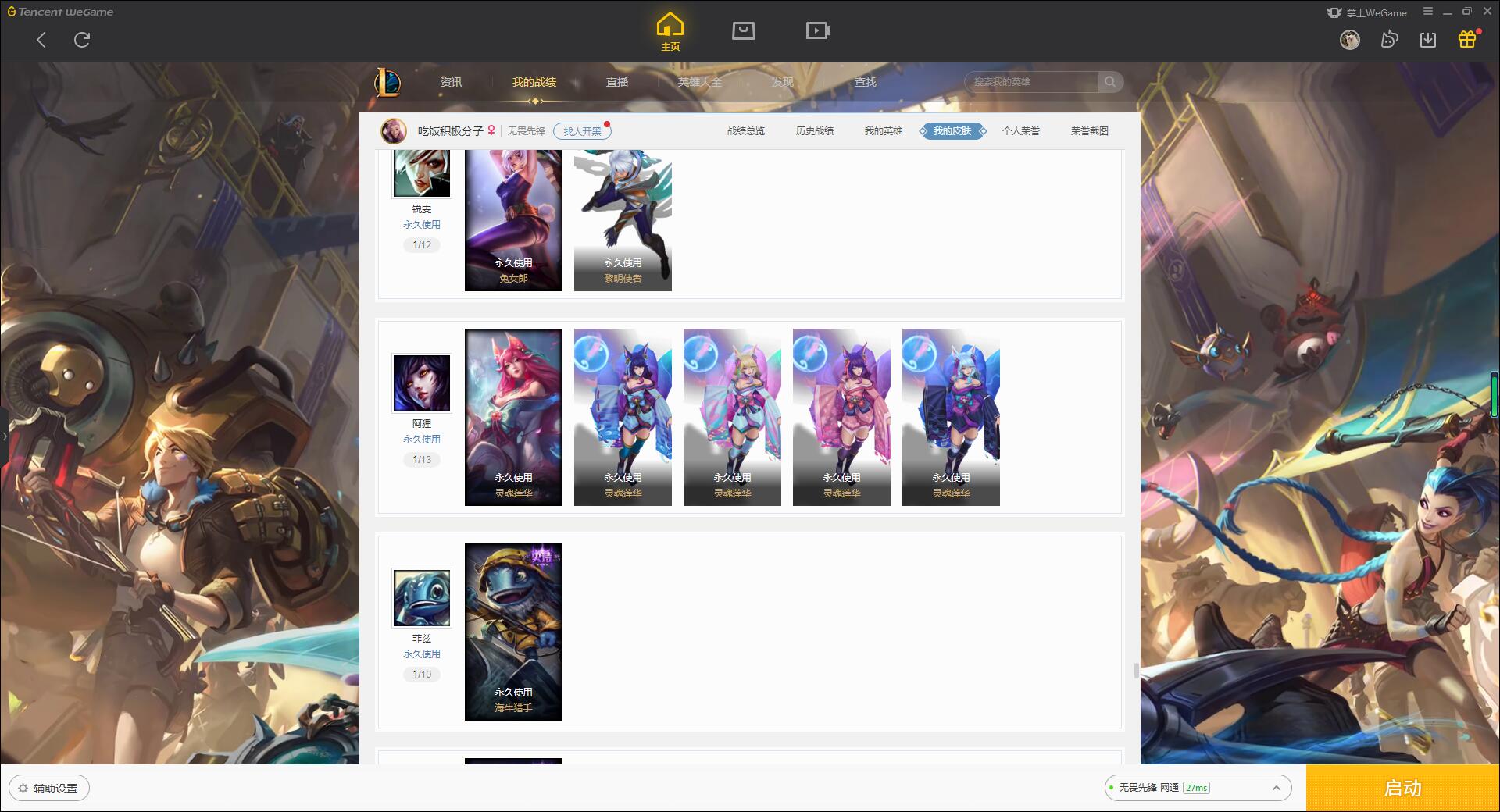1500x812 pixels.
Task: Open the 主页 home icon
Action: [x=670, y=32]
